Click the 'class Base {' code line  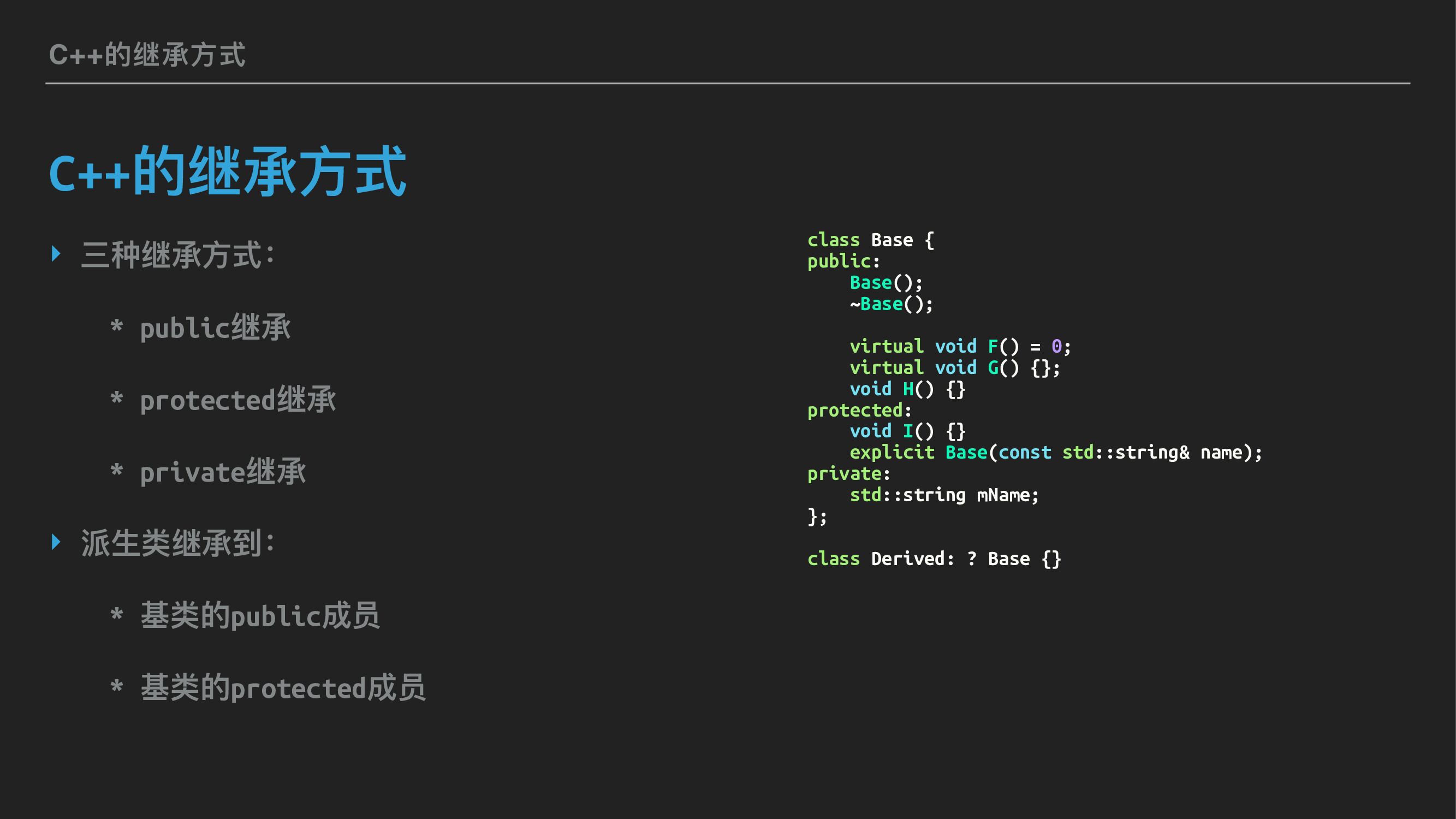870,240
